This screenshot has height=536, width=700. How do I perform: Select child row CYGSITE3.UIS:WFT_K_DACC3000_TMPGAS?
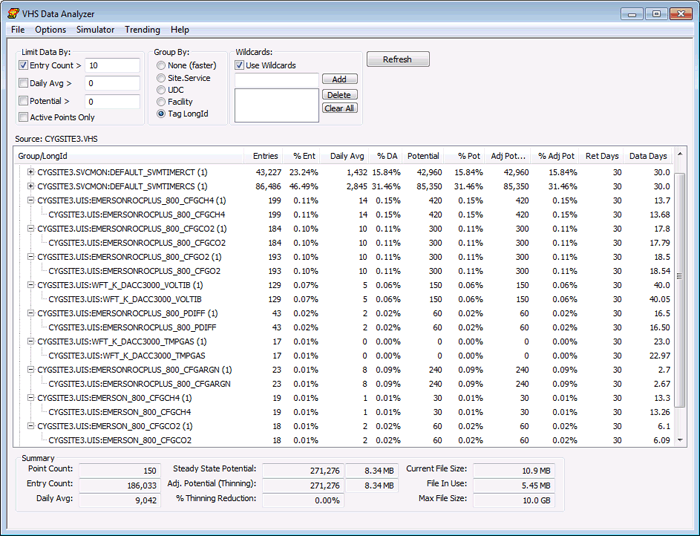click(x=127, y=356)
